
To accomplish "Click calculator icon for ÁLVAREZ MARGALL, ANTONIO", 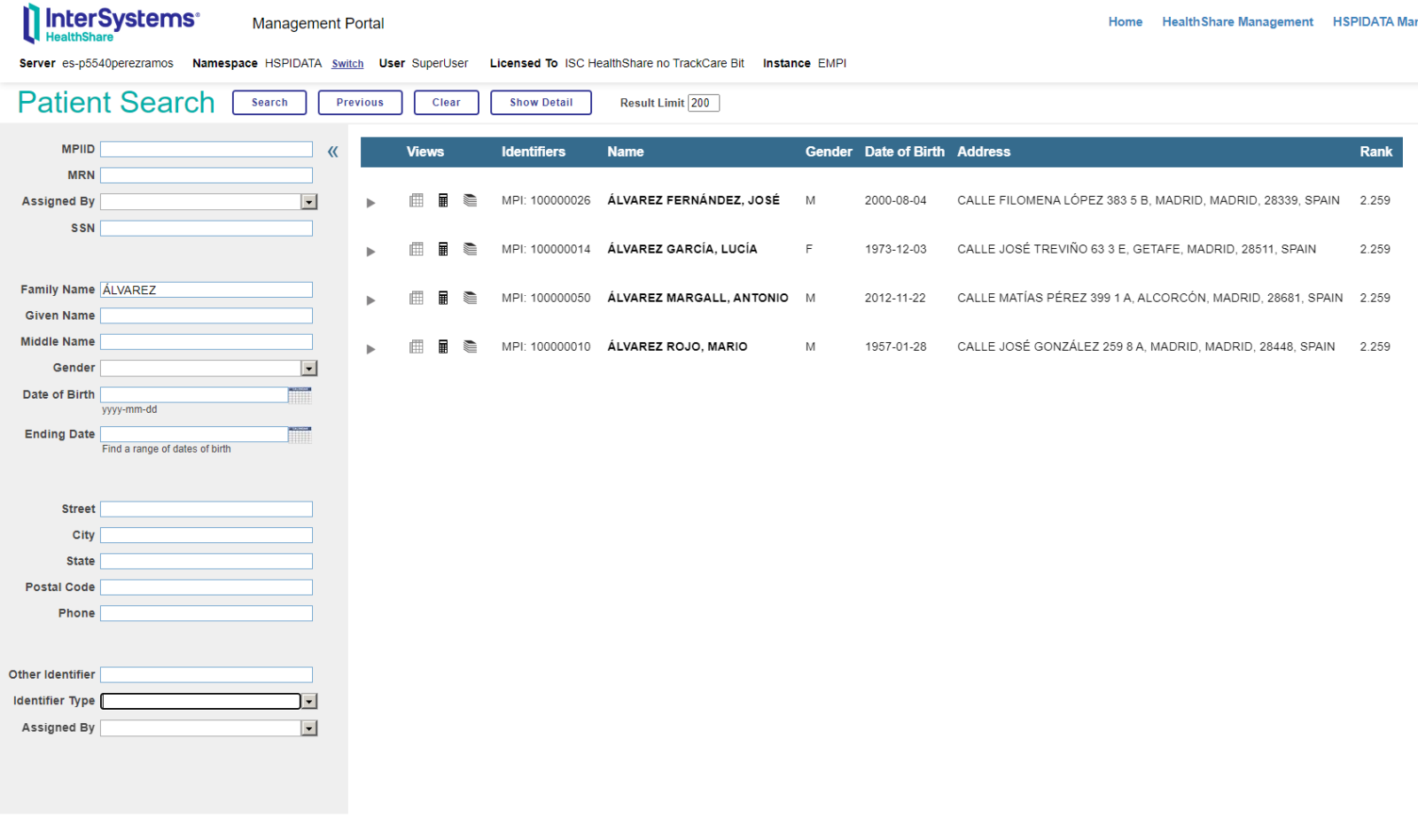I will pos(443,298).
